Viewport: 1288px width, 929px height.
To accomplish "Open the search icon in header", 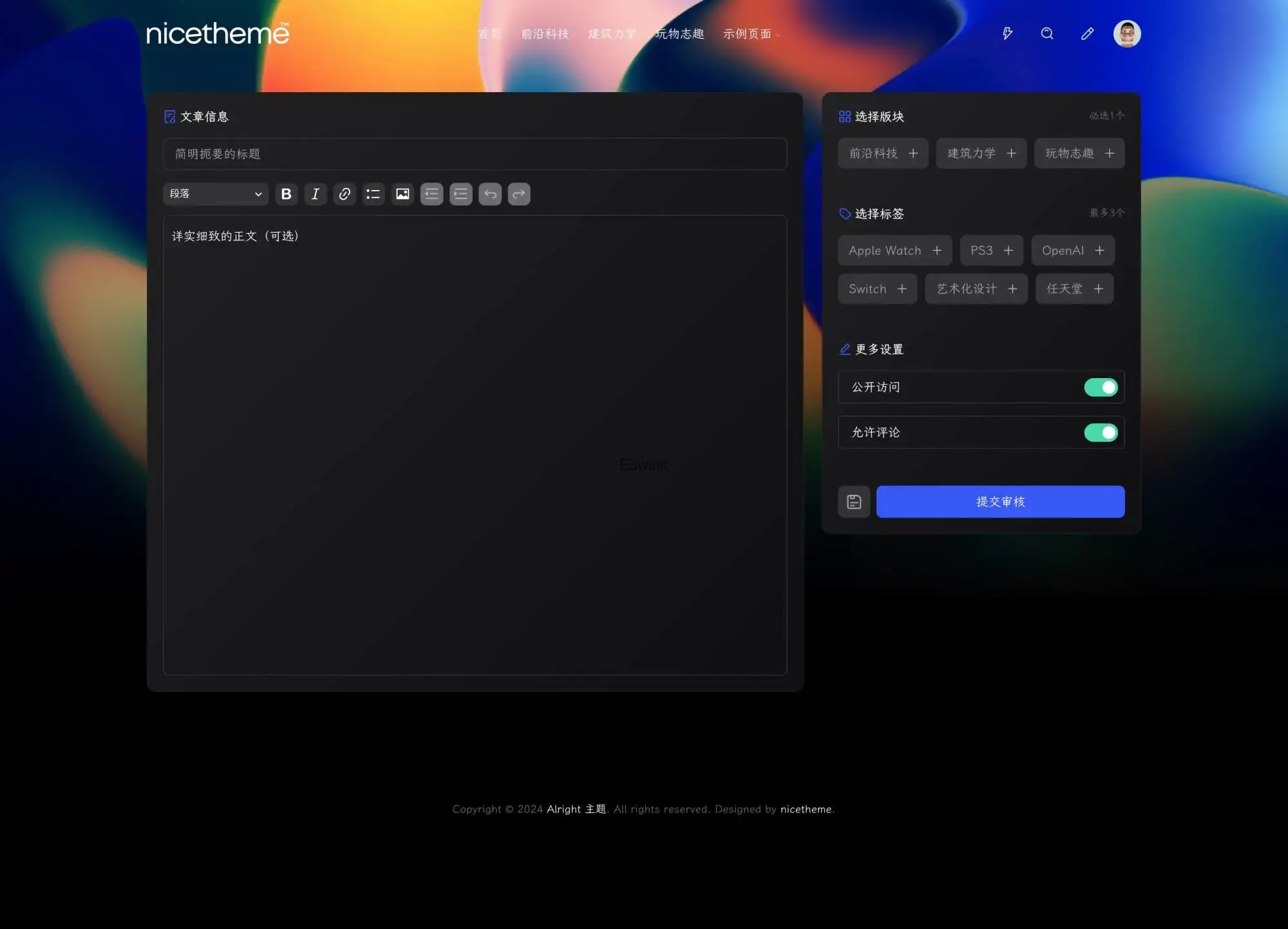I will coord(1047,34).
